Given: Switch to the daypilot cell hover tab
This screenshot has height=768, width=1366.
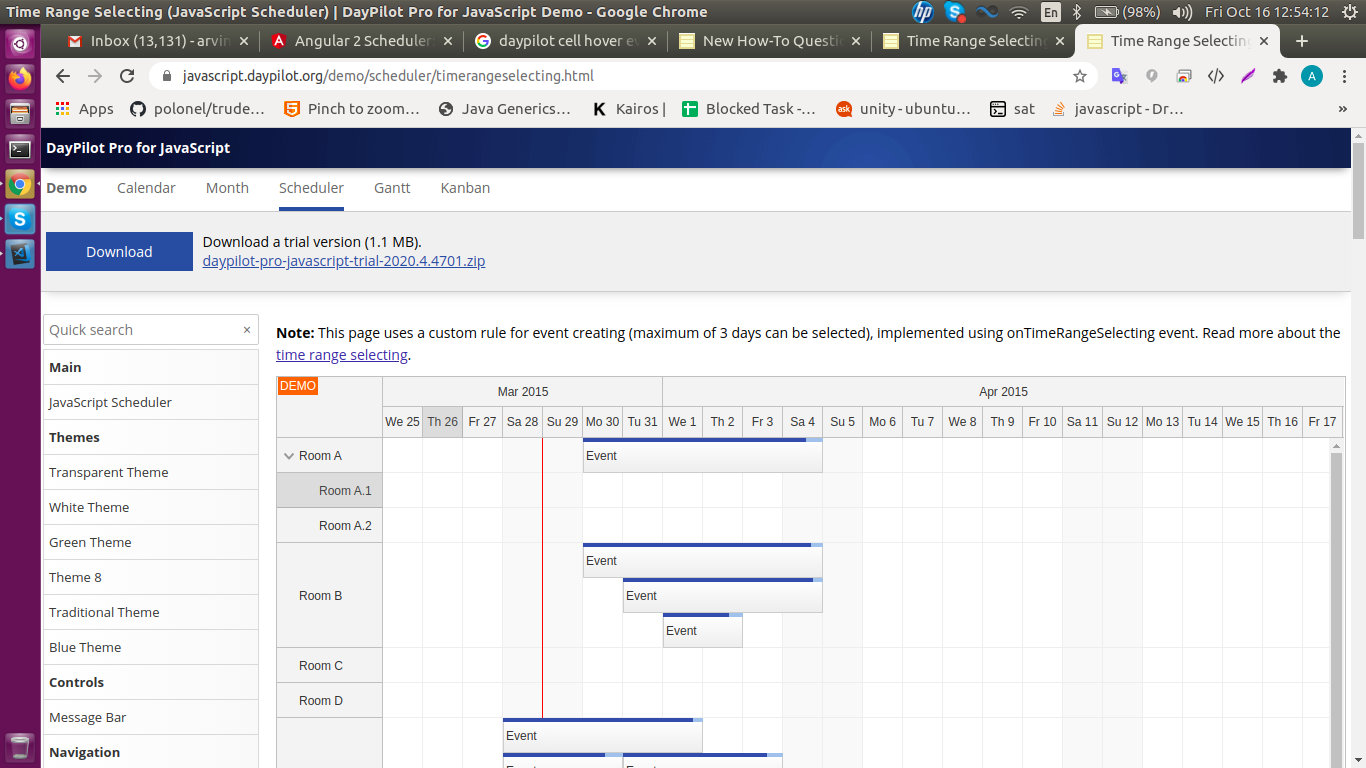Looking at the screenshot, I should tap(566, 41).
